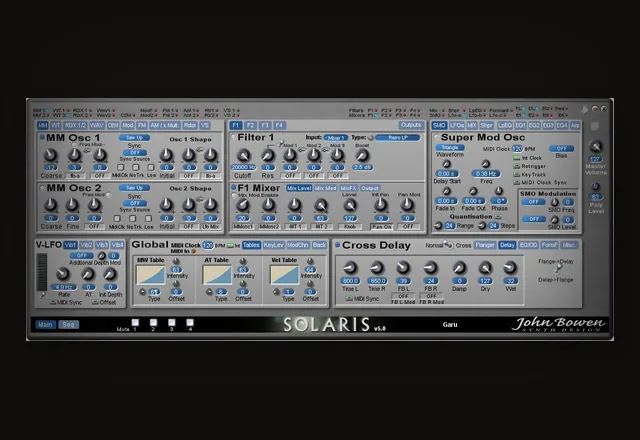
Task: Open the Super Mod Osc Triangle waveform selector
Action: [x=450, y=147]
